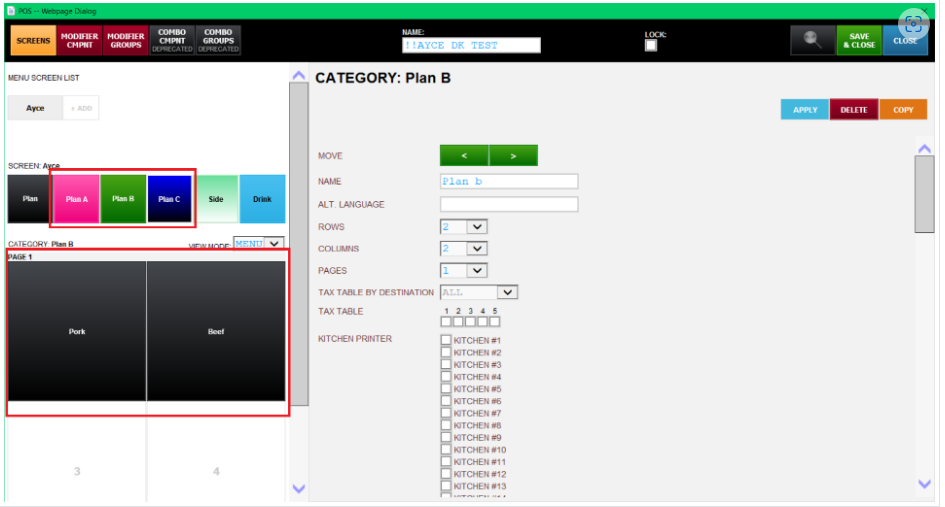Click the SAVE & CLOSE button
Viewport: 945px width, 507px height.
pyautogui.click(x=859, y=40)
